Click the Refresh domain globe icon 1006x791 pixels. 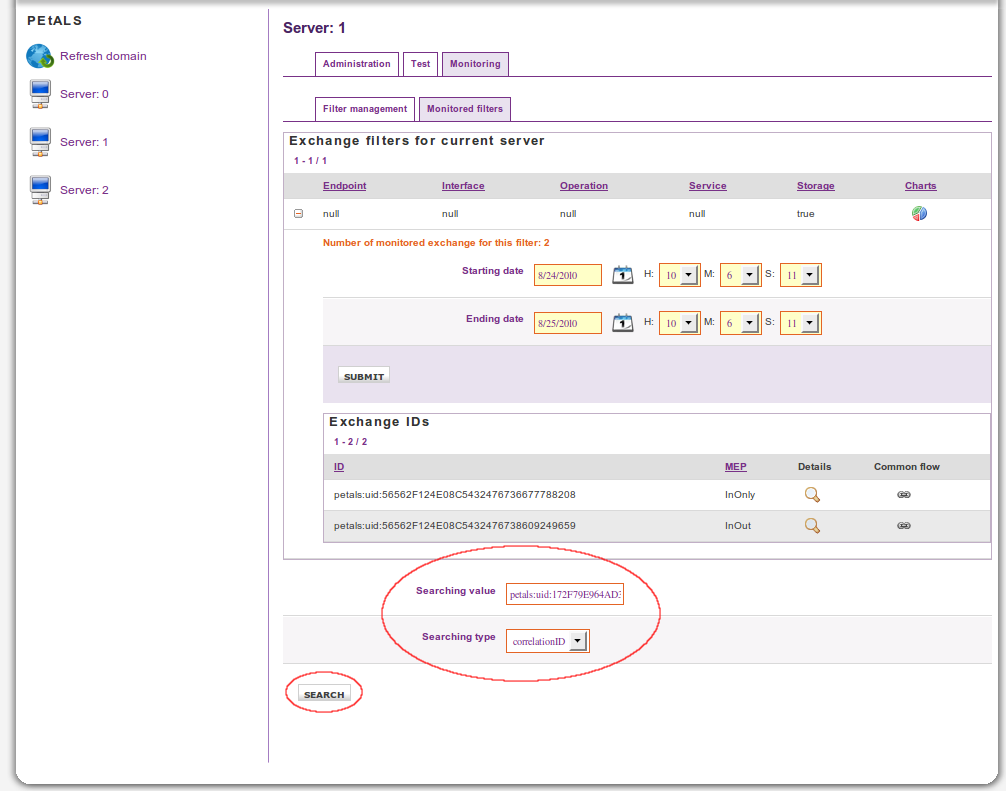coord(39,56)
